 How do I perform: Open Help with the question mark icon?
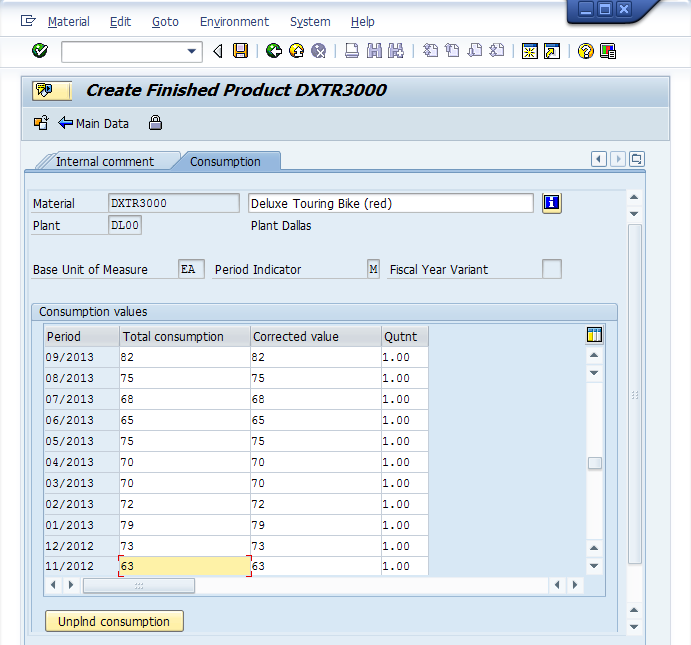click(x=586, y=51)
